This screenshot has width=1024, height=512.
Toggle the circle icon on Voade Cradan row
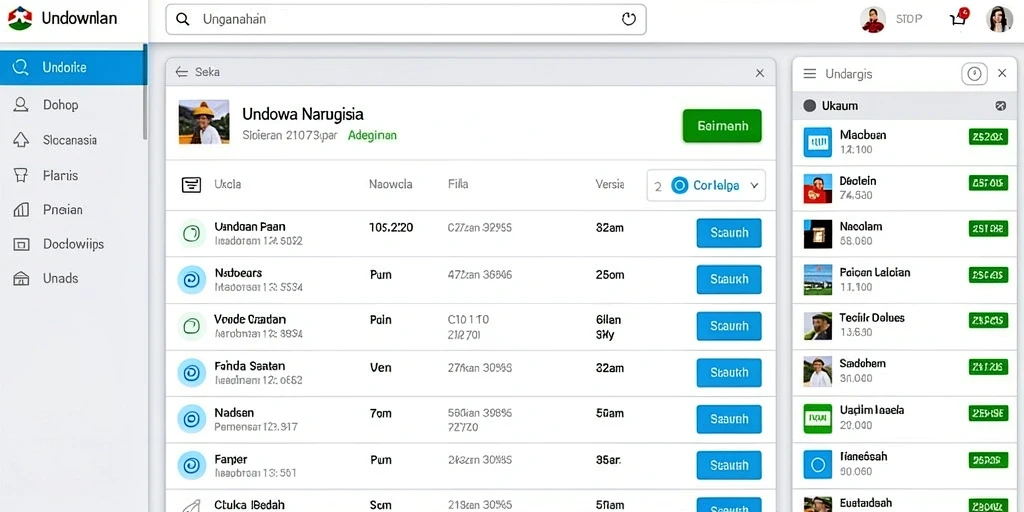(x=191, y=326)
